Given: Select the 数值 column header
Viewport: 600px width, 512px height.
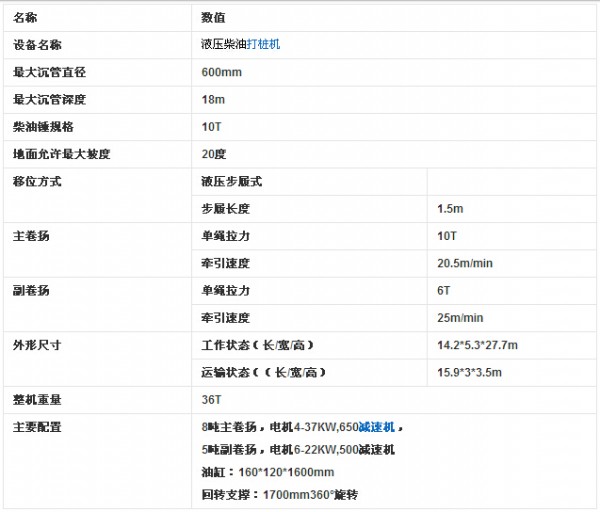Looking at the screenshot, I should [212, 18].
